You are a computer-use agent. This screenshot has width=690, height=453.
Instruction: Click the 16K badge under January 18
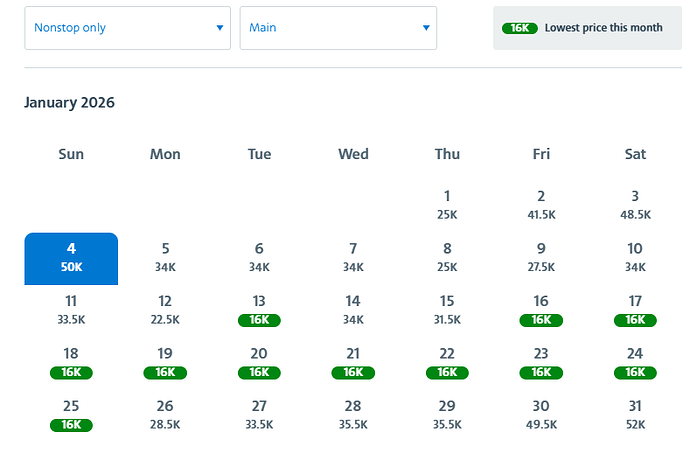click(71, 372)
